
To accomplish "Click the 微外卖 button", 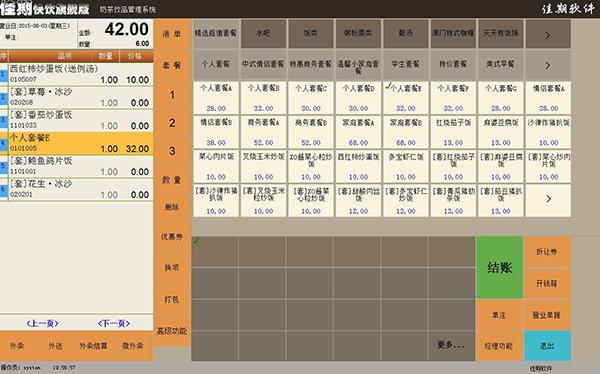I will (x=133, y=346).
